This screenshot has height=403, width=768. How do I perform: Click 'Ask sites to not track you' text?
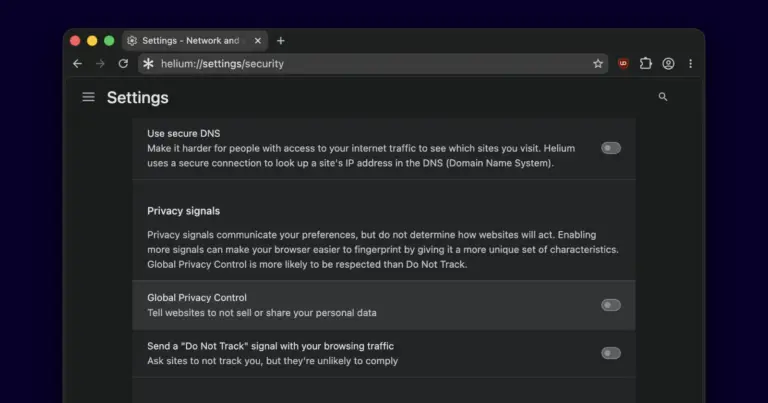pyautogui.click(x=272, y=361)
